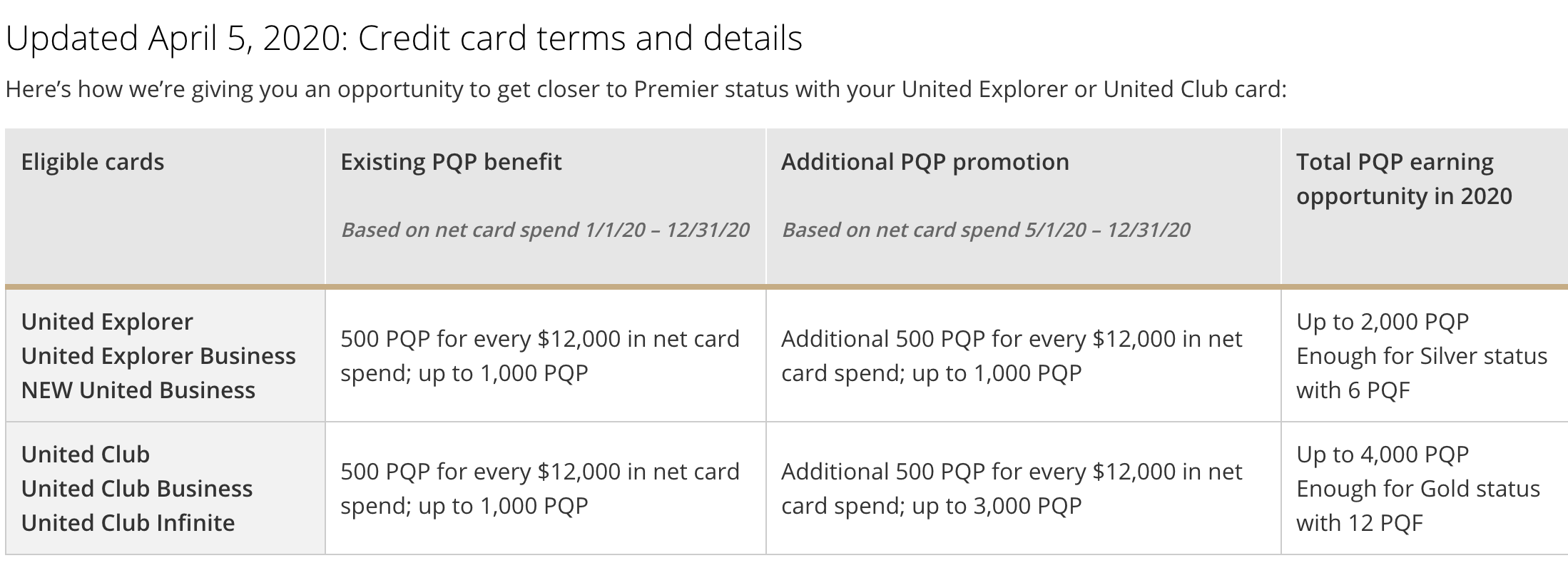
Task: Click the Explorer row's existing PQP benefit cell
Action: 539,356
